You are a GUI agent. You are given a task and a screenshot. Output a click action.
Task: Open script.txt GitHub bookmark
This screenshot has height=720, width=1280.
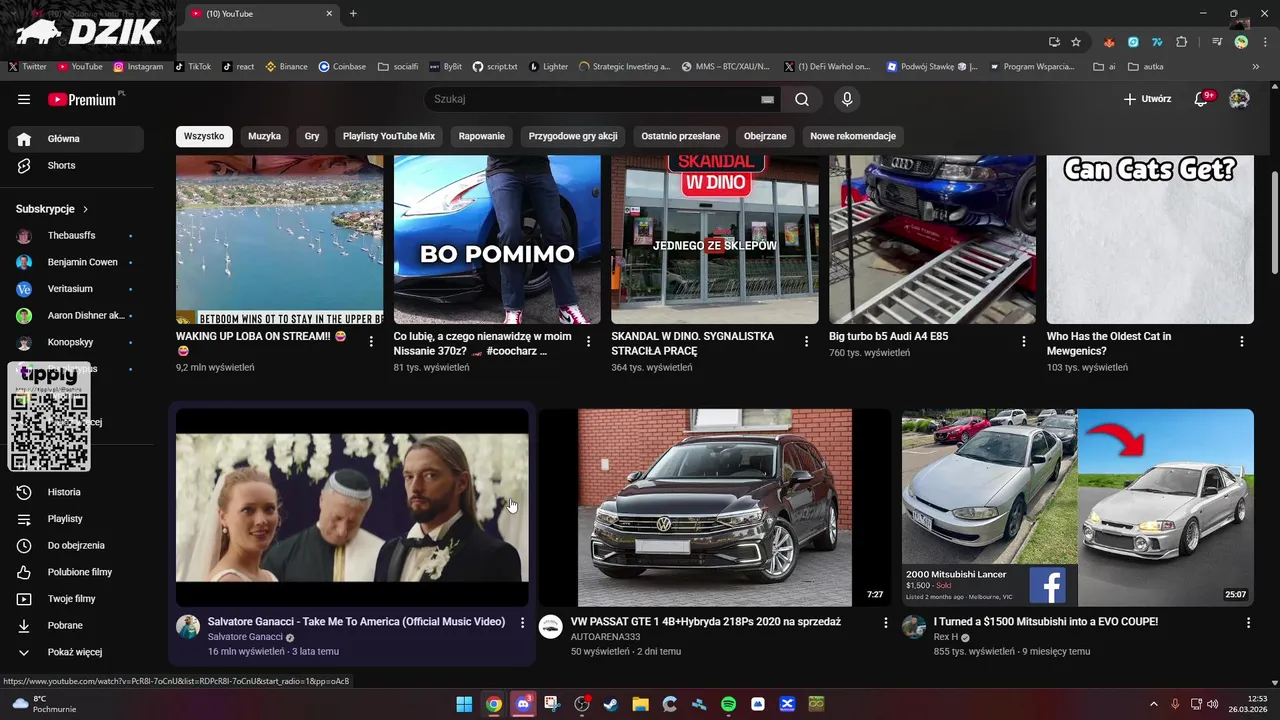click(x=495, y=67)
